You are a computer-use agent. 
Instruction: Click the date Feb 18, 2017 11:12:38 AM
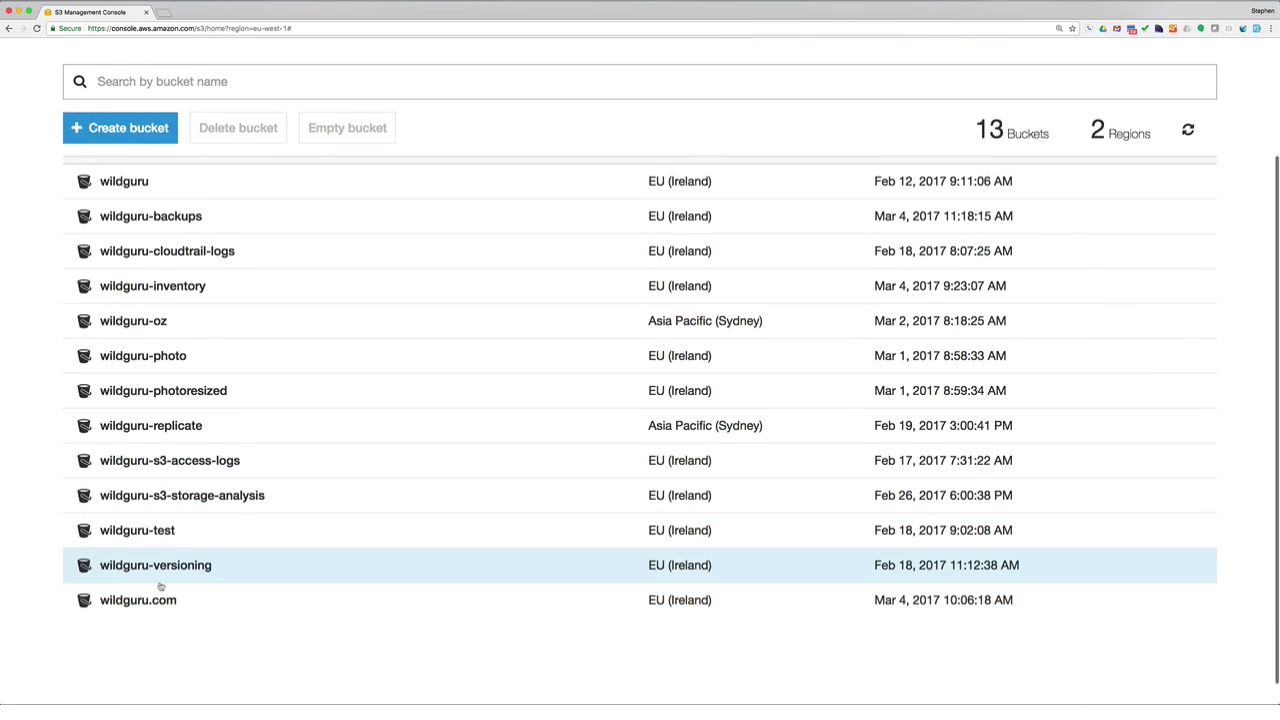(947, 566)
